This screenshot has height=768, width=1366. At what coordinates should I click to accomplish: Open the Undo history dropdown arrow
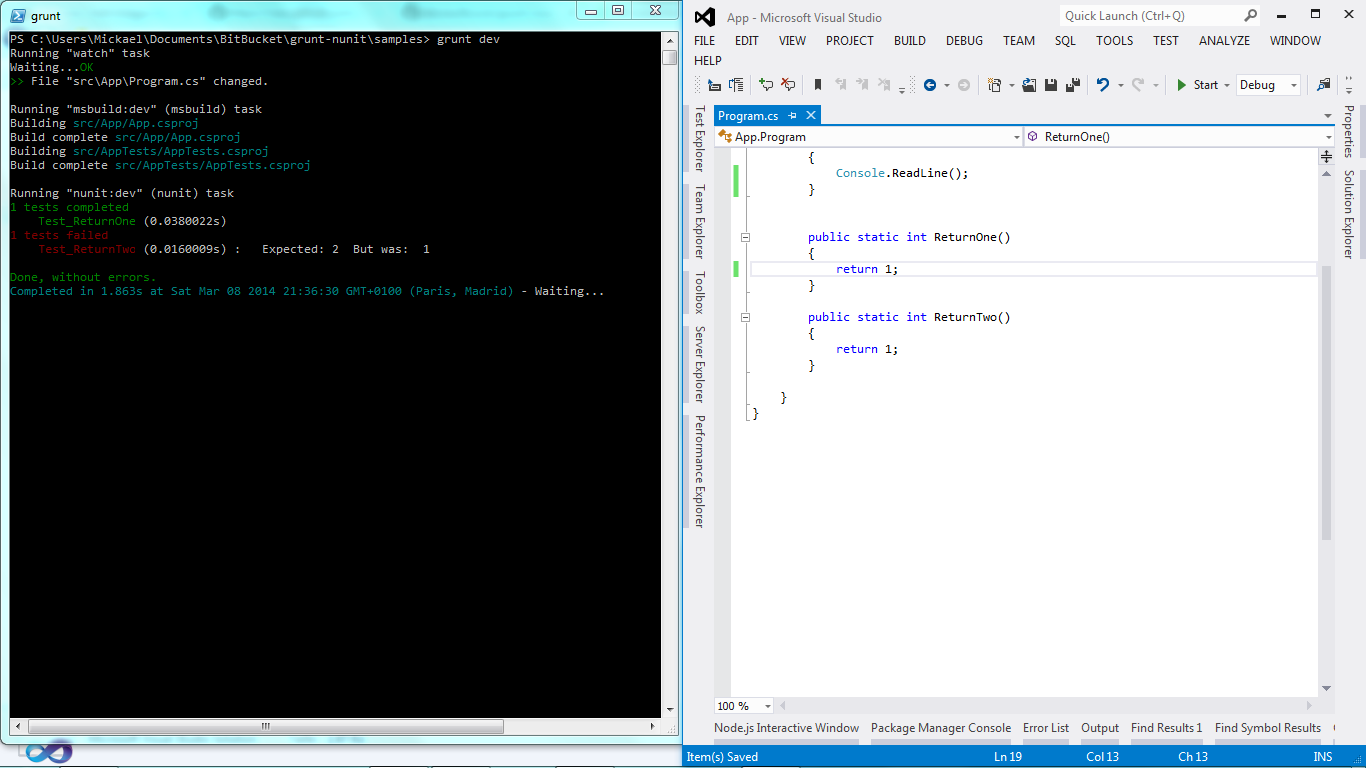click(x=1120, y=85)
